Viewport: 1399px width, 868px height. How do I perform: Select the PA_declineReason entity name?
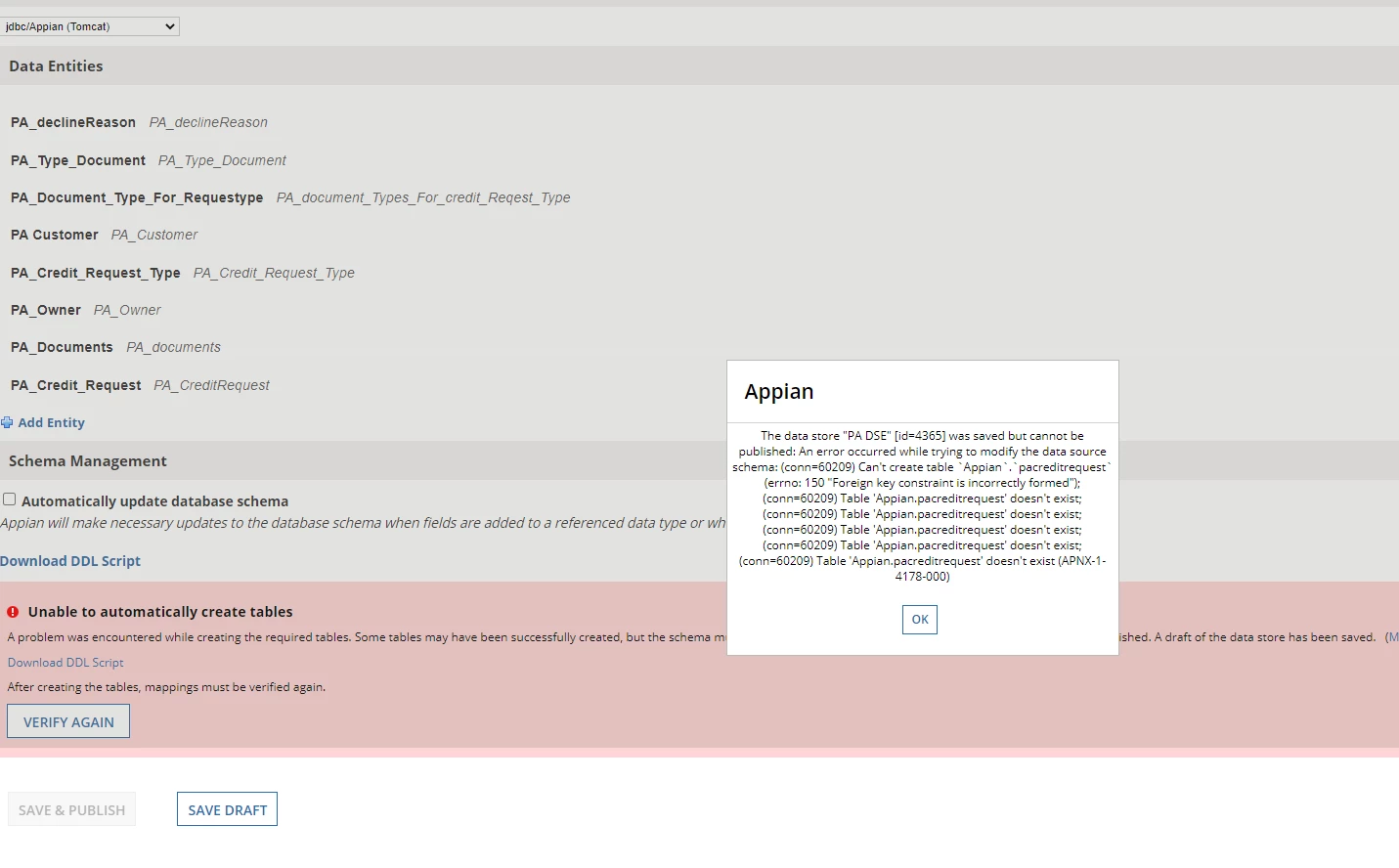[x=73, y=122]
